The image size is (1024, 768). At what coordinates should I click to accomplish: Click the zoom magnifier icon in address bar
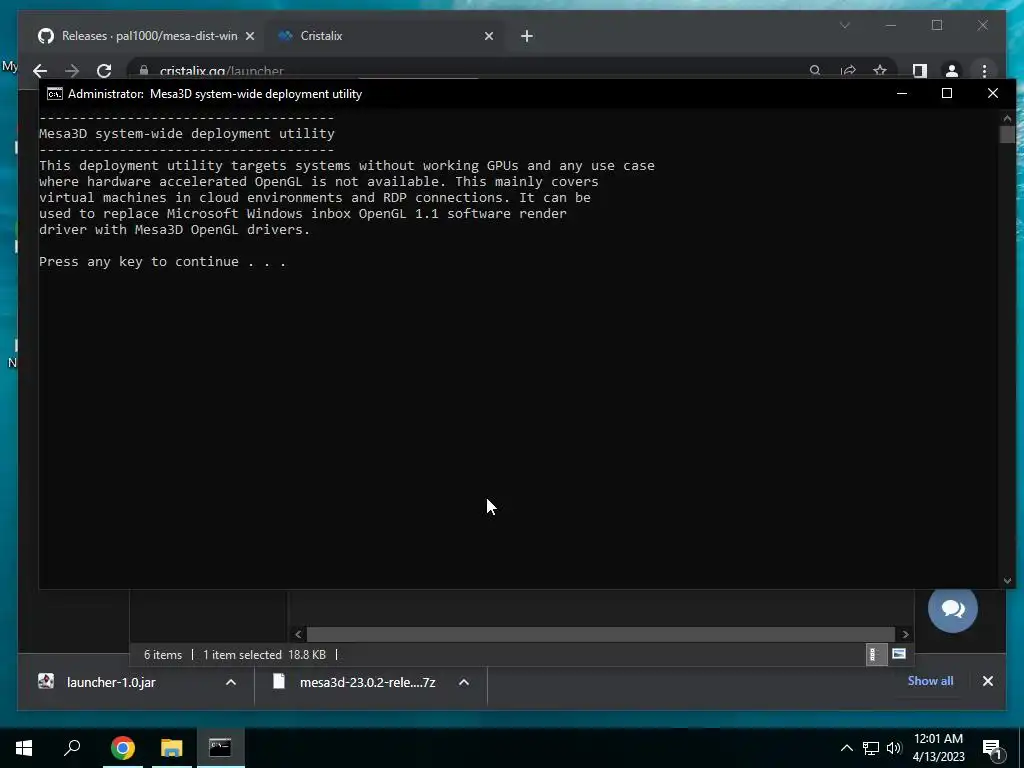(815, 70)
